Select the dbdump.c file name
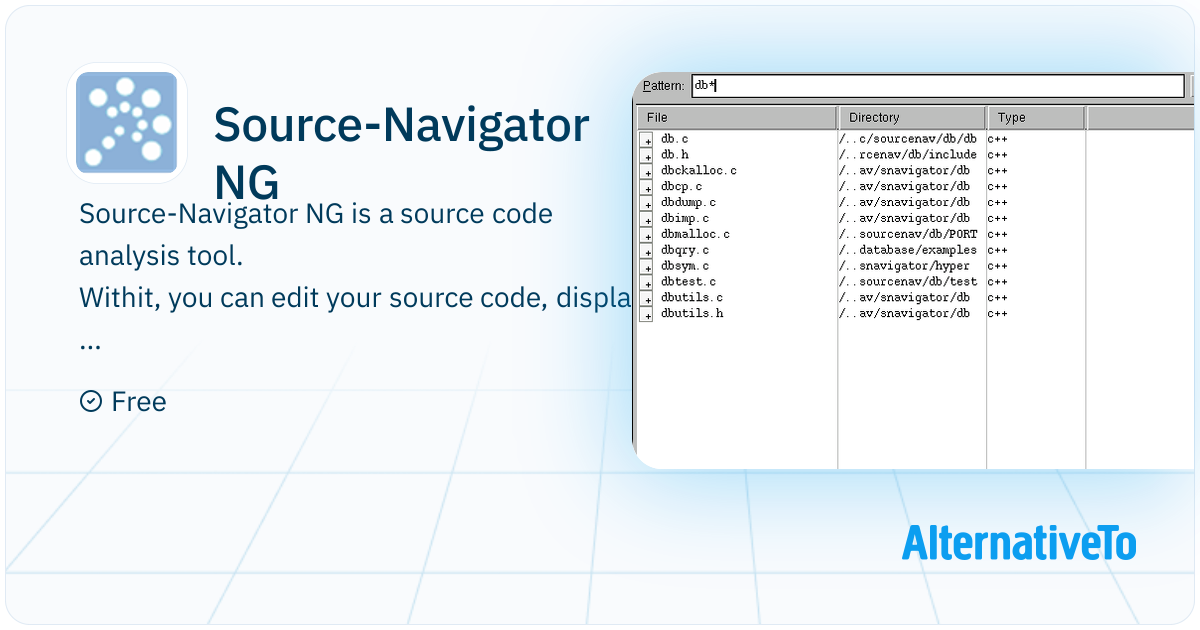 [x=688, y=202]
